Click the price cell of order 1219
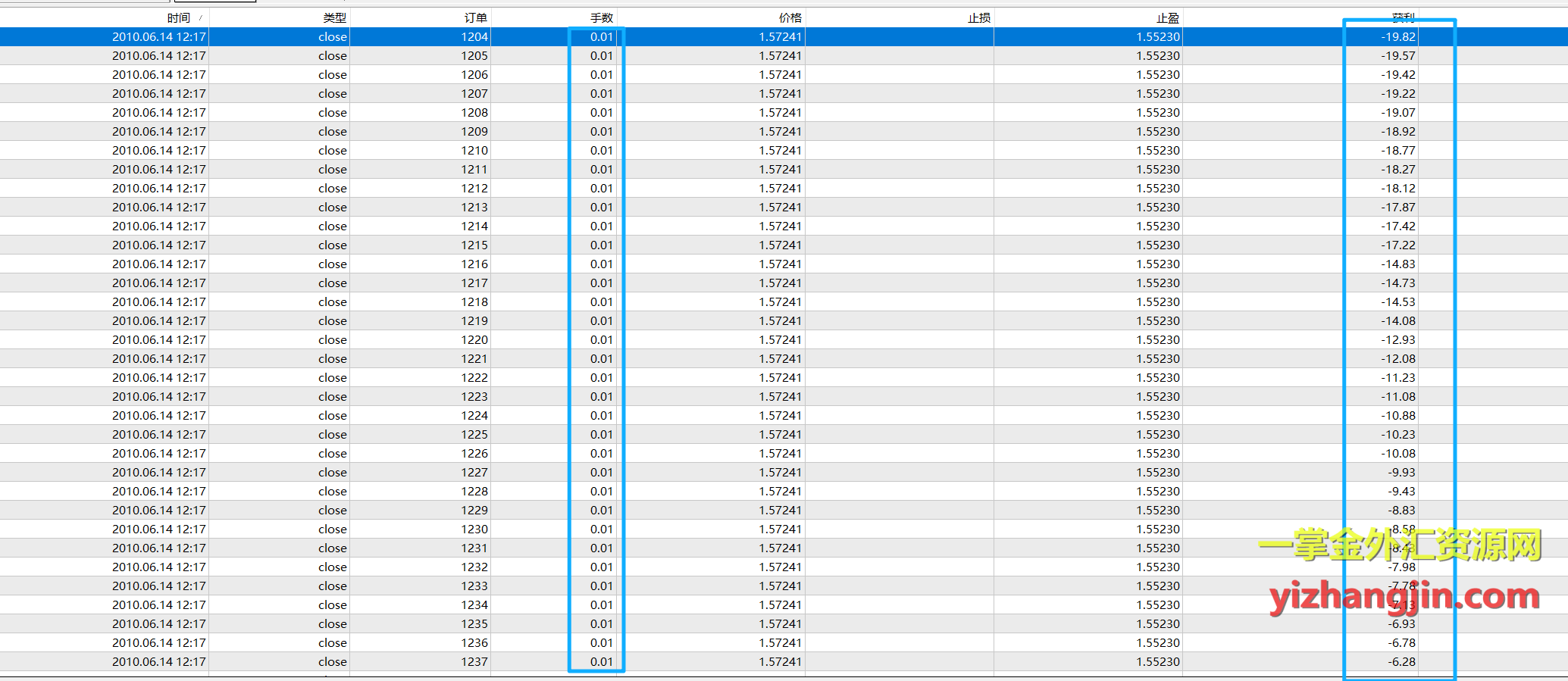 coord(780,320)
